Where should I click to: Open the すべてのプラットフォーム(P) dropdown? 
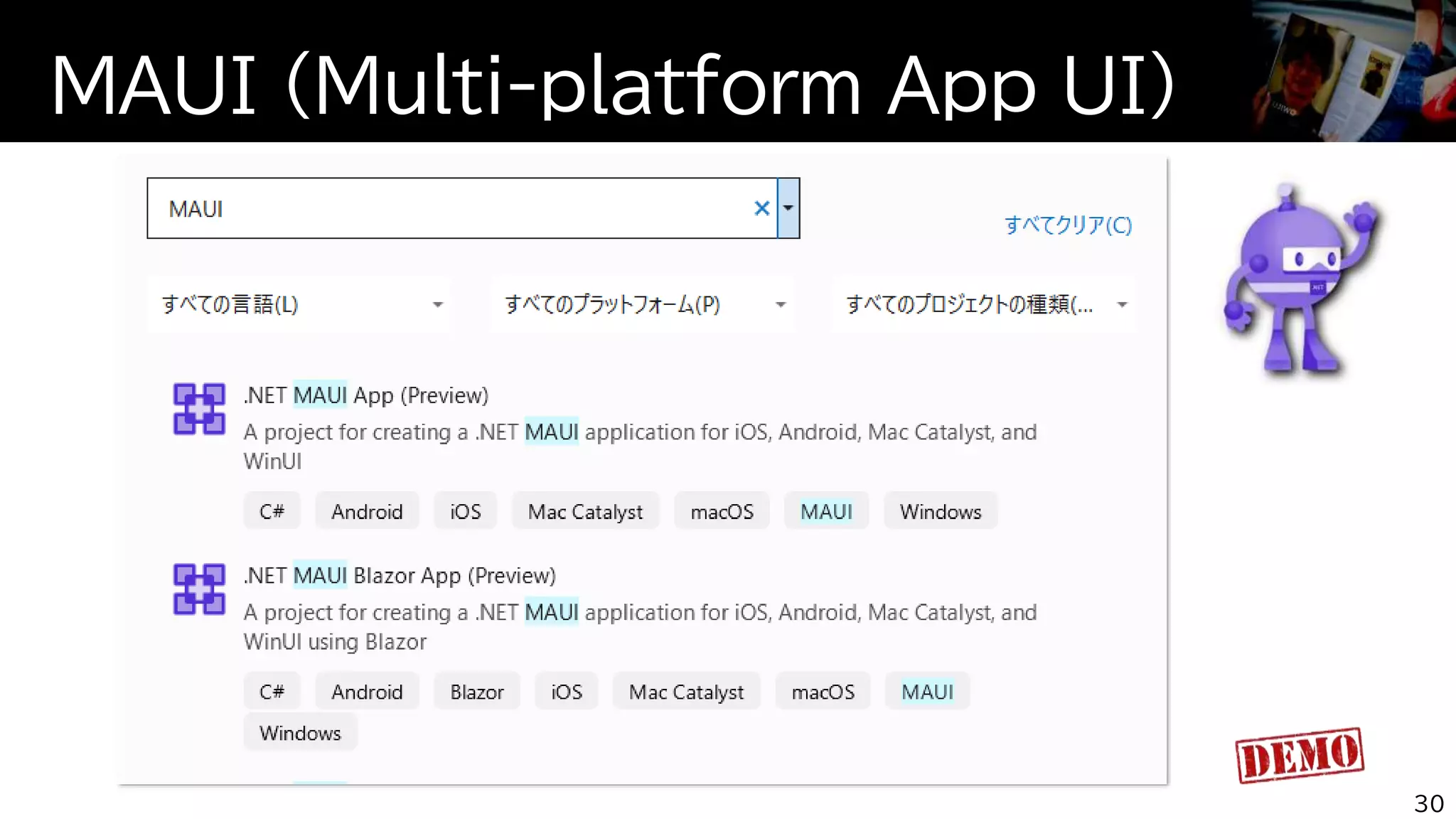coord(641,304)
